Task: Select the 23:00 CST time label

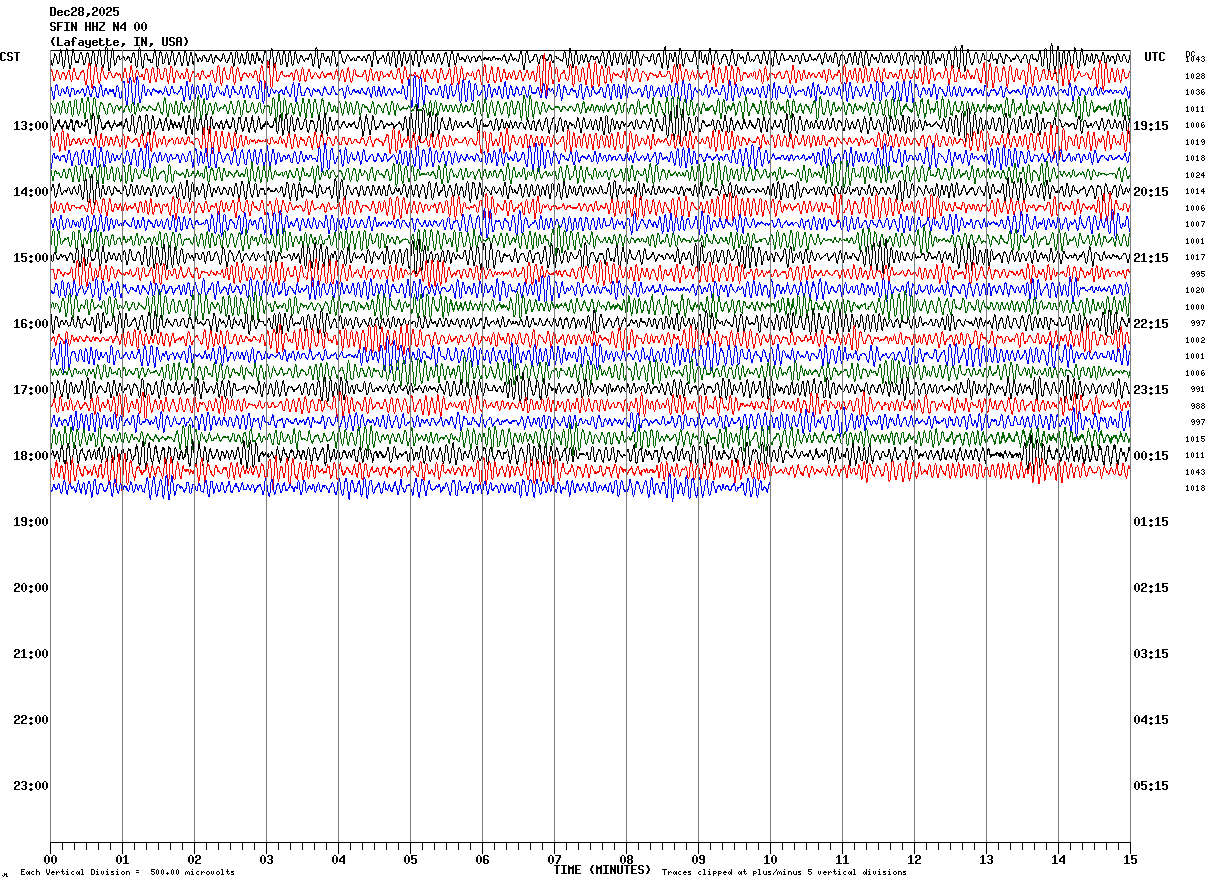Action: (31, 786)
